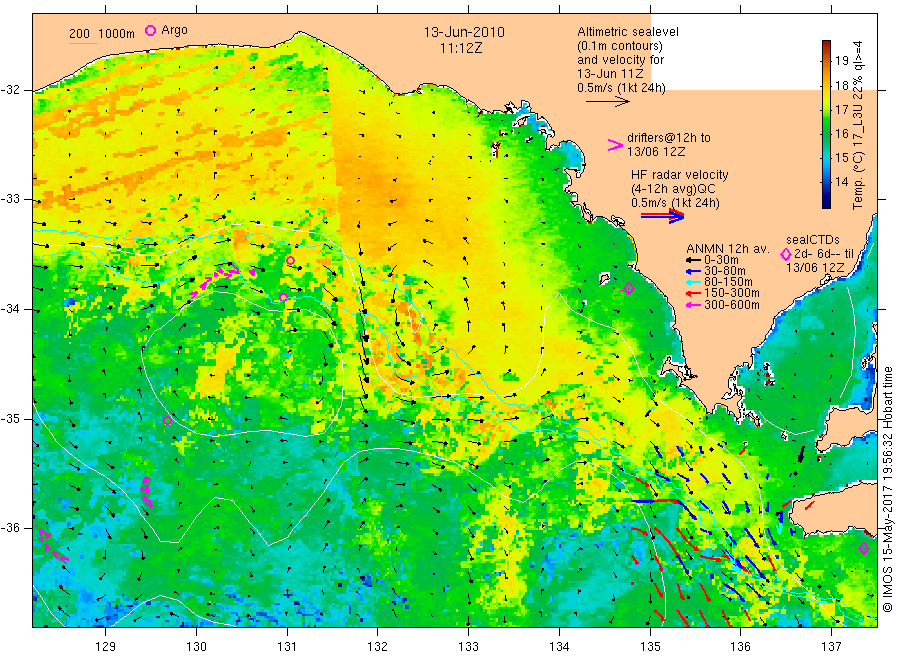Image resolution: width=900 pixels, height=660 pixels.
Task: Click the 135 longitude axis label
Action: [650, 647]
